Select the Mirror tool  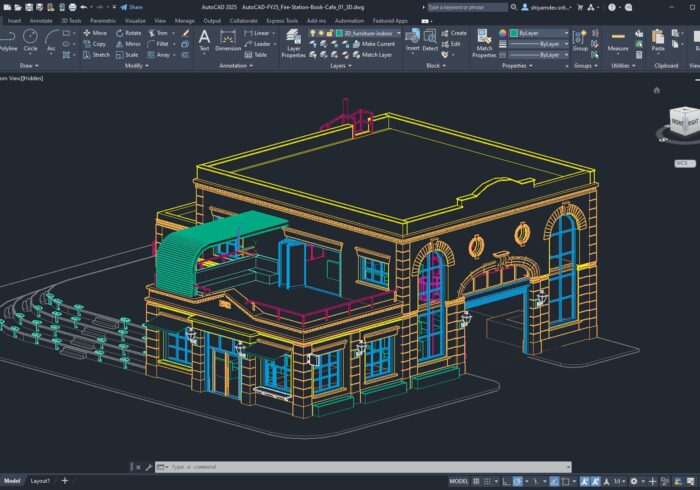point(128,44)
